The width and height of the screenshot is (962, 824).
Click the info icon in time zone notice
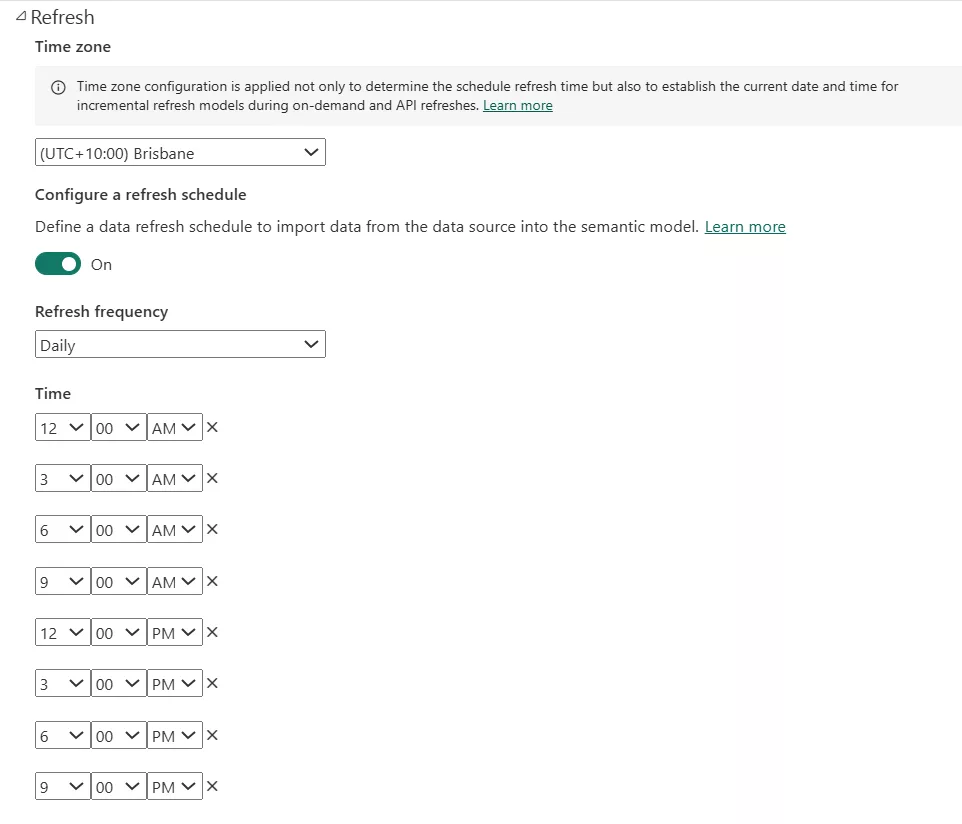pos(58,87)
